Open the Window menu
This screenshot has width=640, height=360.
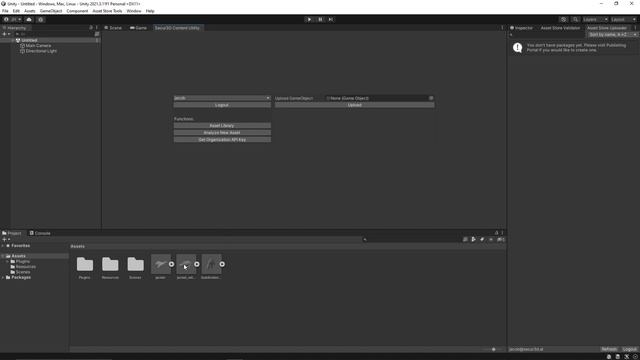pyautogui.click(x=133, y=11)
